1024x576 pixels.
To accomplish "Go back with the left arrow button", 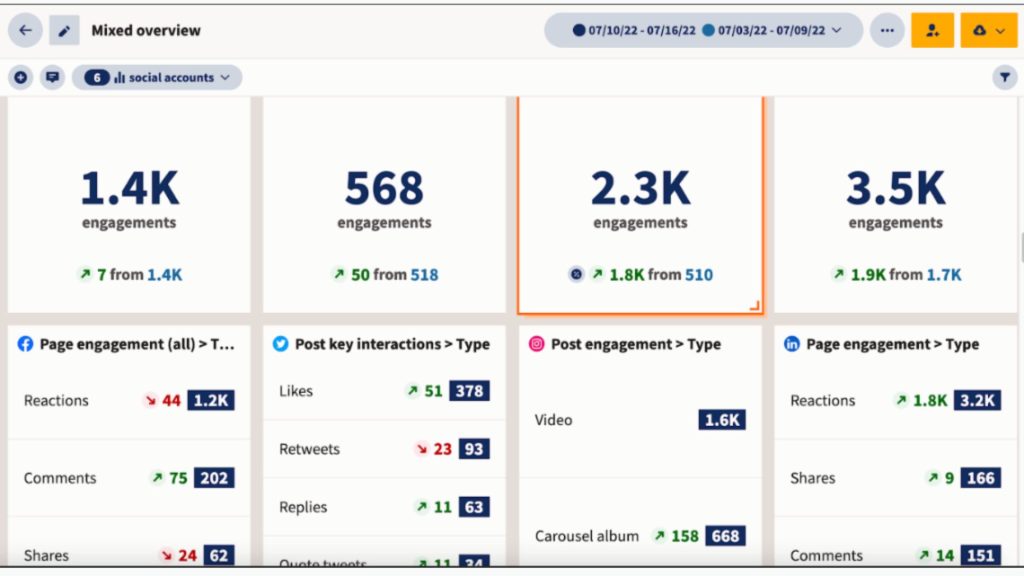I will coord(25,30).
